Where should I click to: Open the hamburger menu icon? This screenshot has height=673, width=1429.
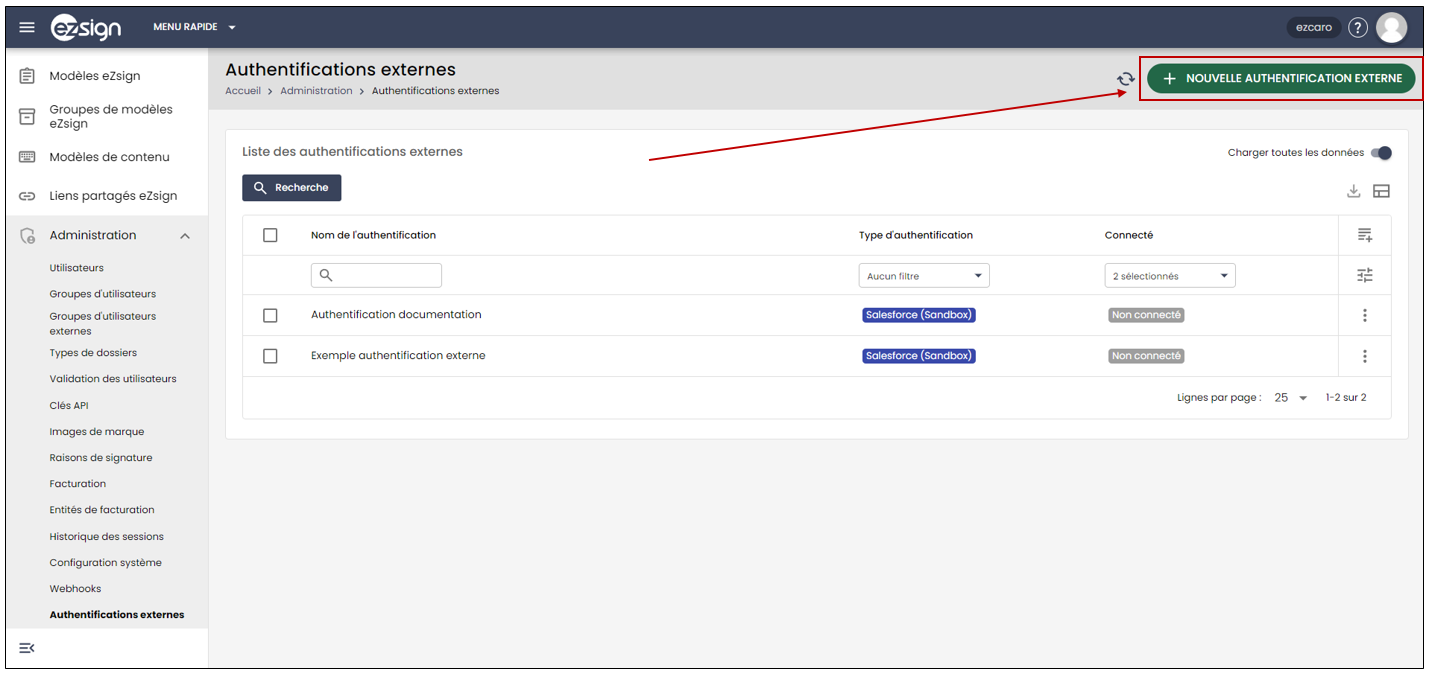pos(27,27)
